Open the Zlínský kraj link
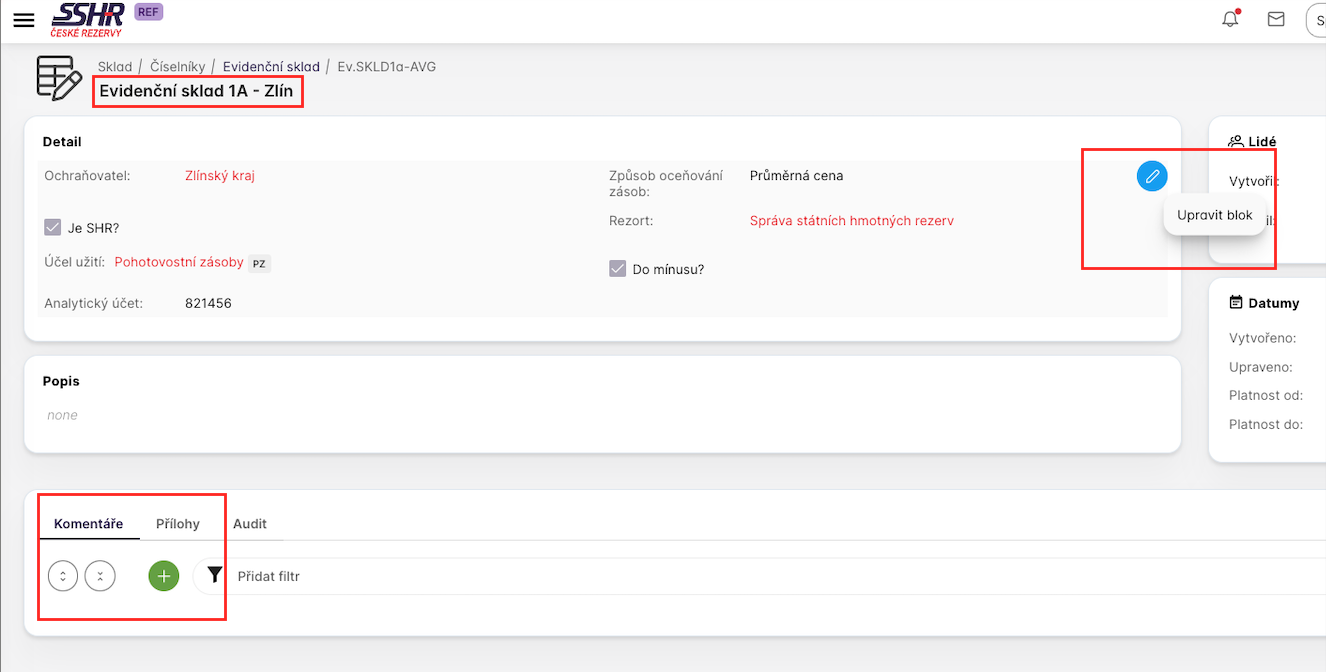This screenshot has width=1326, height=672. (220, 175)
